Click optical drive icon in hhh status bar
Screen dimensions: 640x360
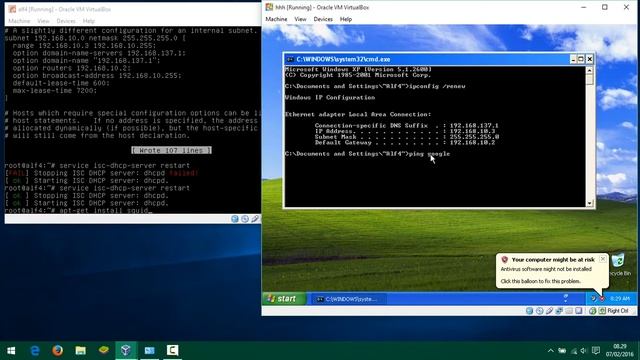pyautogui.click(x=540, y=311)
